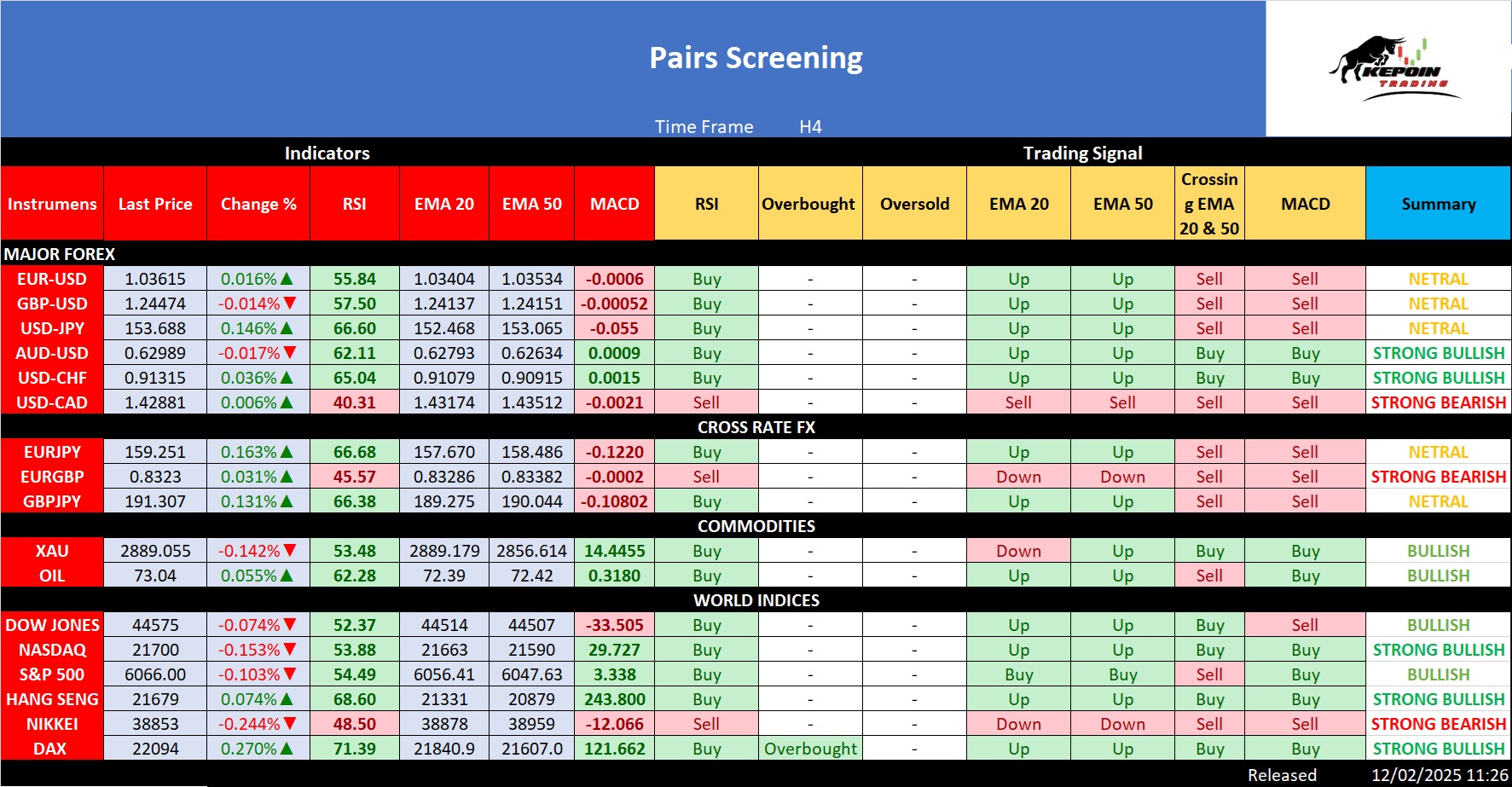Click the red down arrow for NASDAQ
Viewport: 1512px width, 787px height.
(x=290, y=650)
